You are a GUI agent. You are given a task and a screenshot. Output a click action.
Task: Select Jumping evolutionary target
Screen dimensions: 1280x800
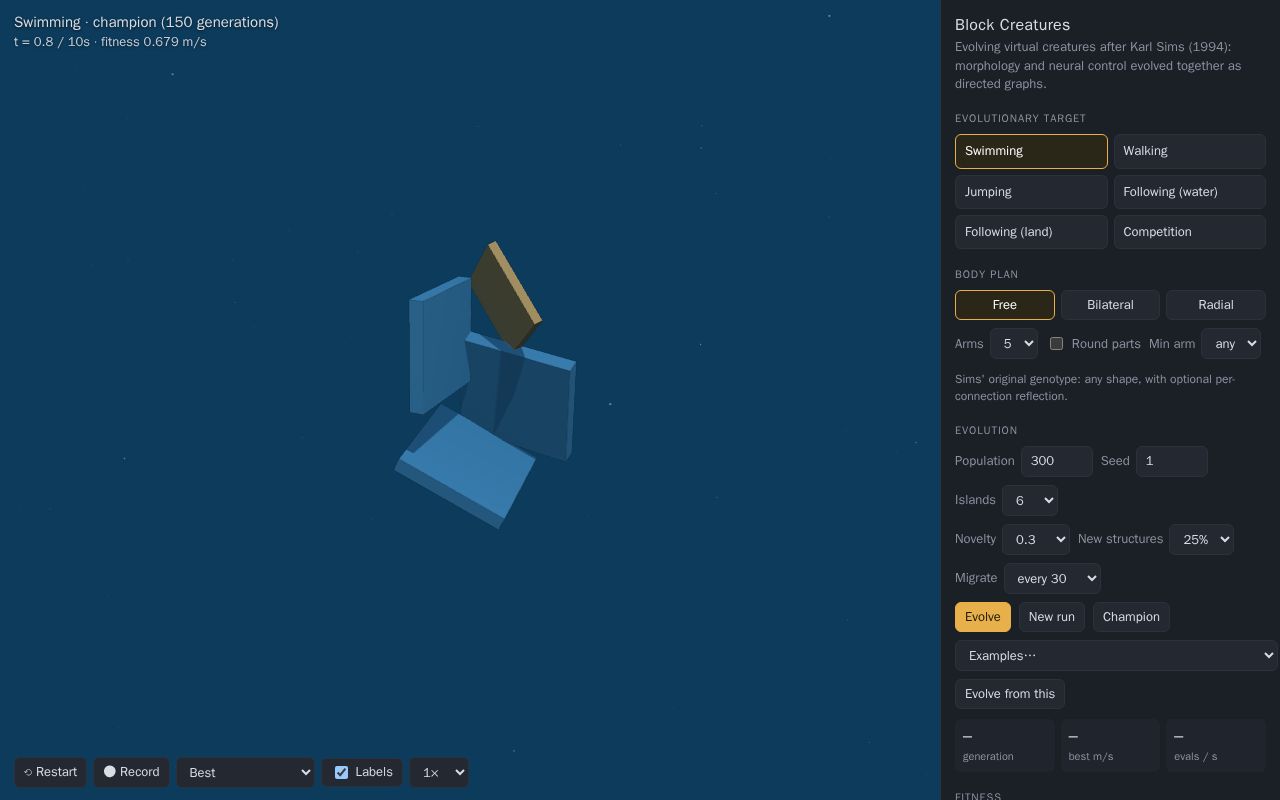point(1031,192)
